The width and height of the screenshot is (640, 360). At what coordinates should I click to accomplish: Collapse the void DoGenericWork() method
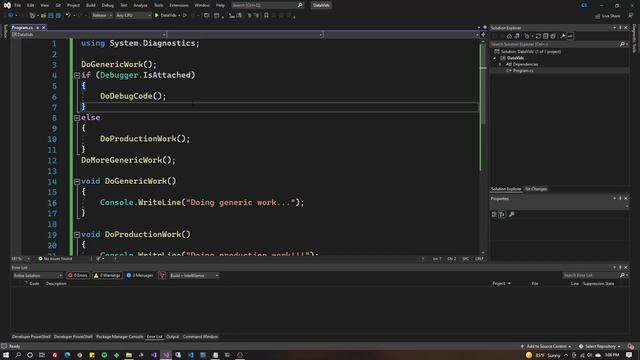[x=77, y=181]
